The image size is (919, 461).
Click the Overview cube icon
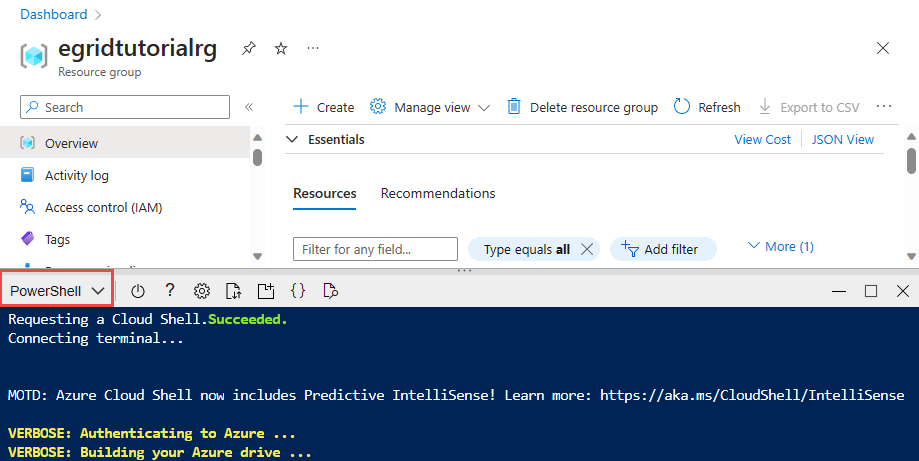(28, 143)
